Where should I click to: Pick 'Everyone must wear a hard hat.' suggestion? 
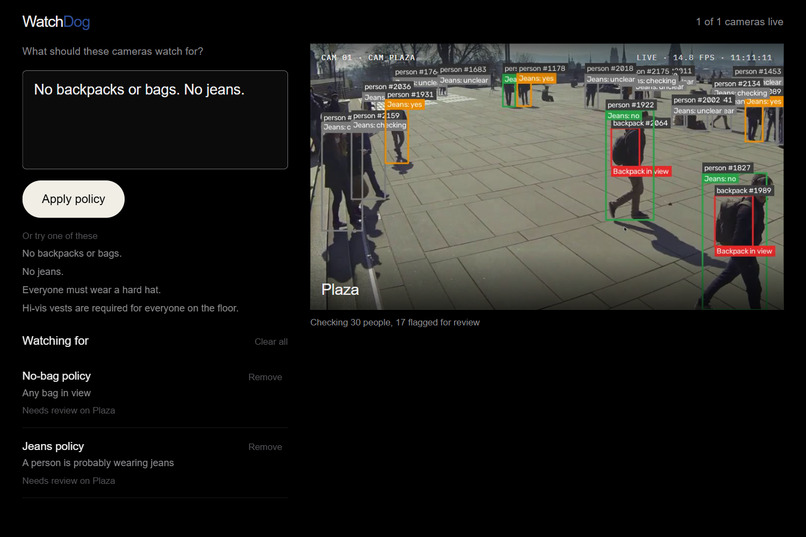point(91,290)
